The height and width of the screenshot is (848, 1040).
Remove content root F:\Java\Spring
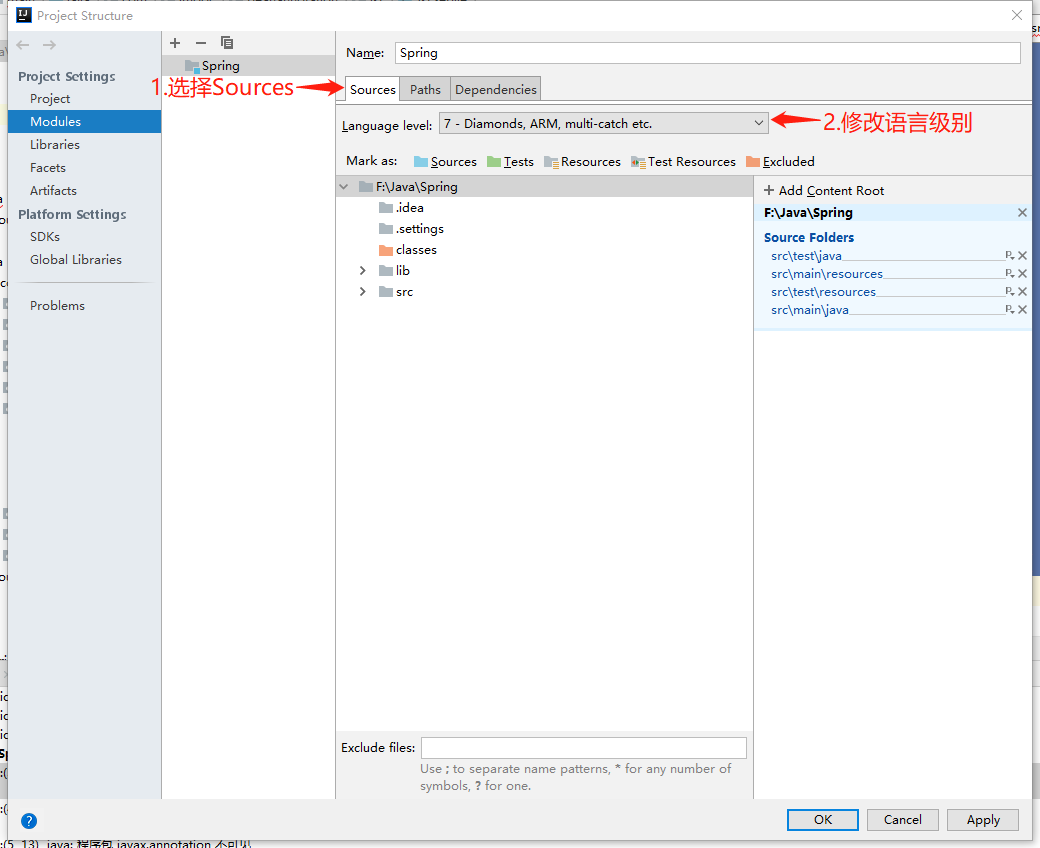[1022, 213]
